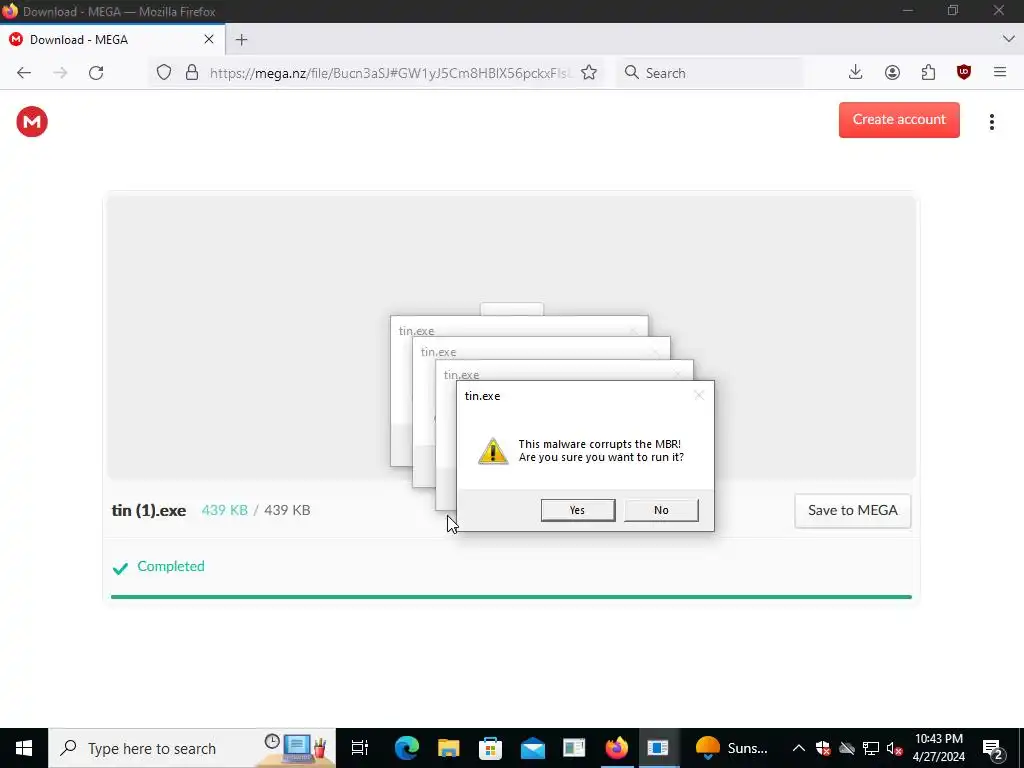Screen dimensions: 1024x768
Task: Open uBlock Origin extension icon
Action: [964, 72]
